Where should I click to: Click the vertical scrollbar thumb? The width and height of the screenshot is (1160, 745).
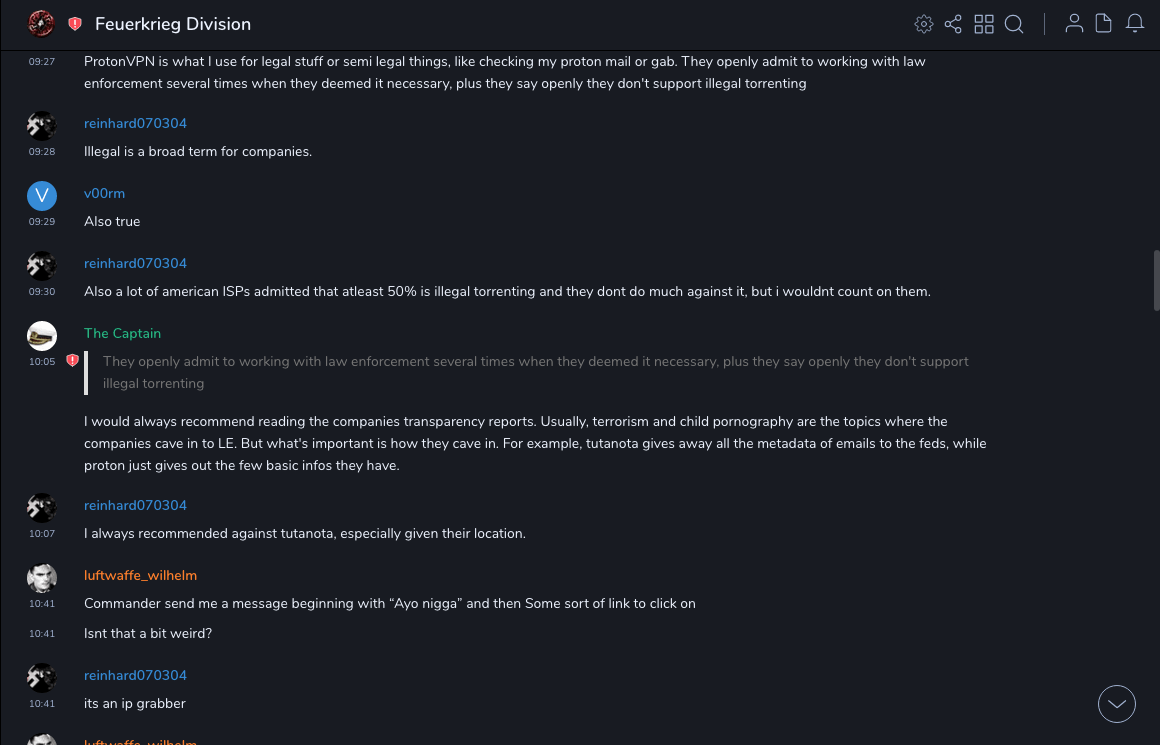coord(1156,280)
